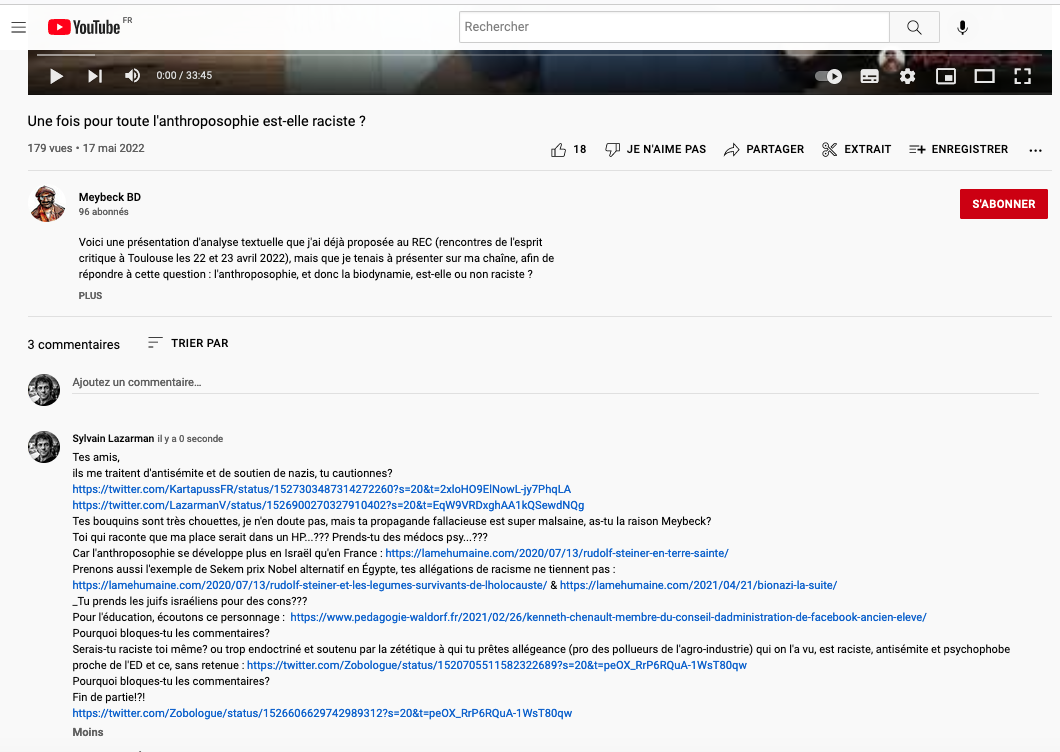Like the video with thumbs up
The width and height of the screenshot is (1060, 752).
point(559,150)
